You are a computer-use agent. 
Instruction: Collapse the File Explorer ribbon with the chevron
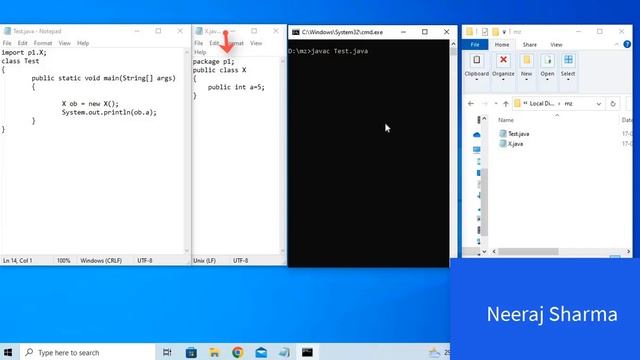click(x=616, y=44)
